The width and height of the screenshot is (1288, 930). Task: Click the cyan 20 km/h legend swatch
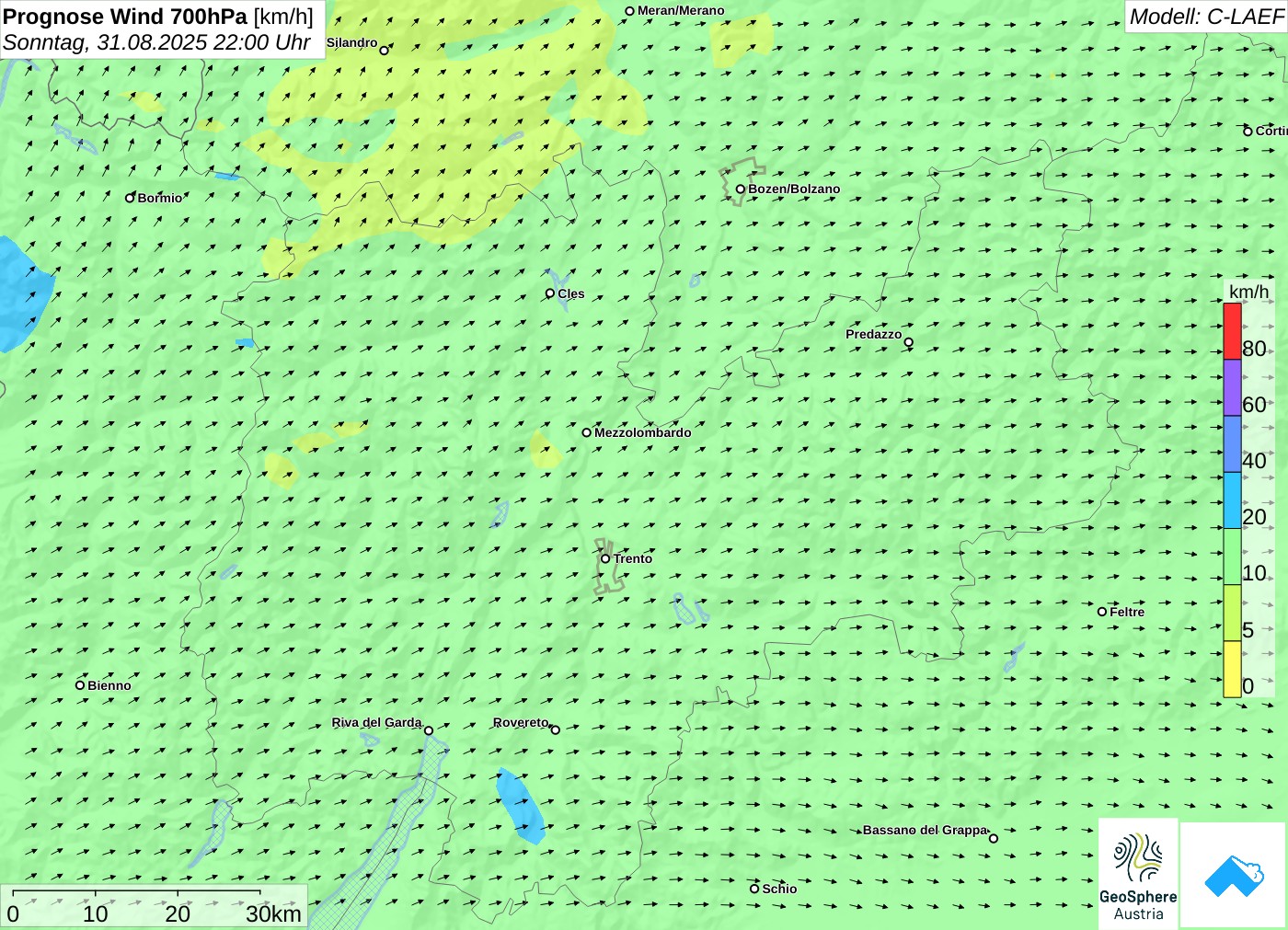click(x=1232, y=500)
